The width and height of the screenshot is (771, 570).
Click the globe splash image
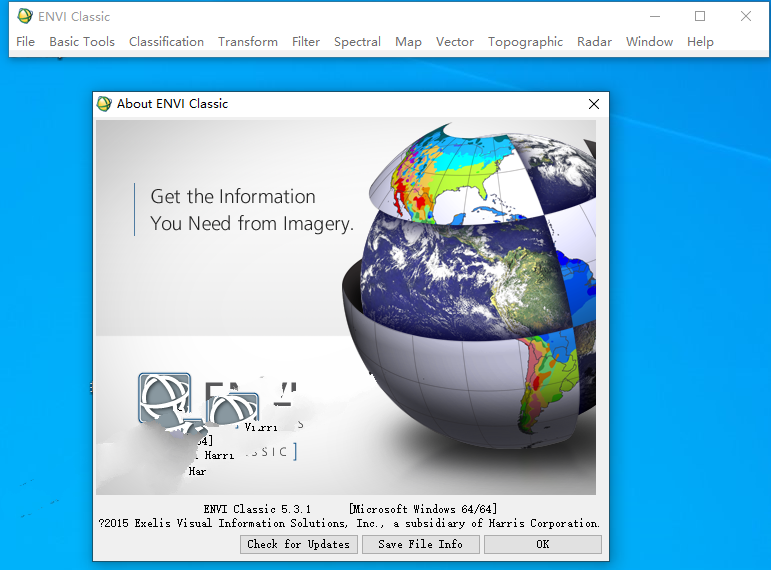click(x=346, y=307)
